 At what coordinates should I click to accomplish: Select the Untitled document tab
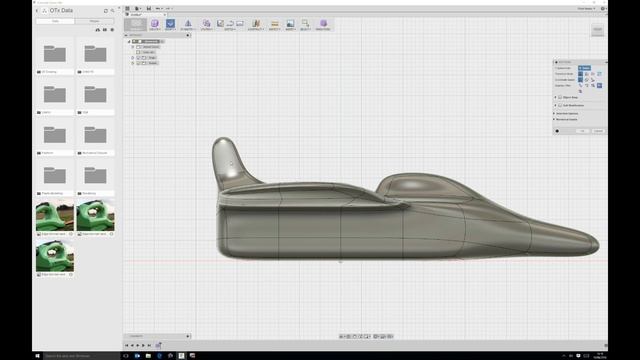click(x=145, y=14)
